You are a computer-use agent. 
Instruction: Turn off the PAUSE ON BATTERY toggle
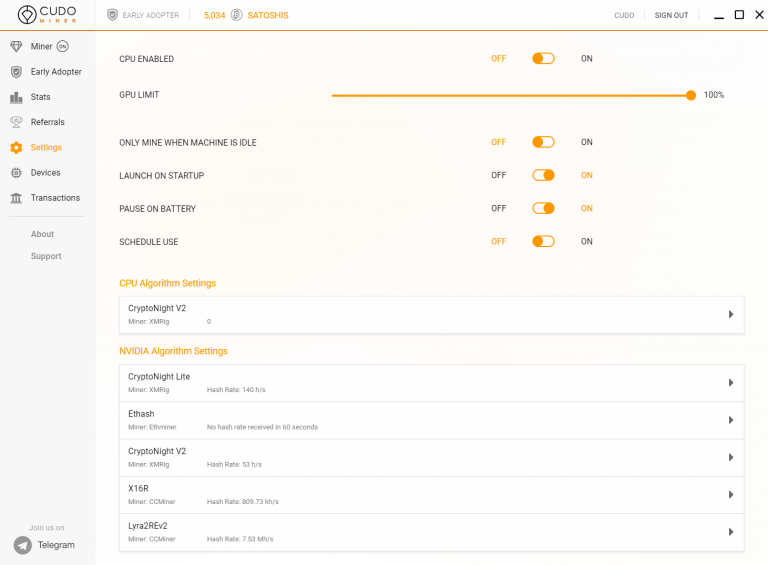pos(543,209)
